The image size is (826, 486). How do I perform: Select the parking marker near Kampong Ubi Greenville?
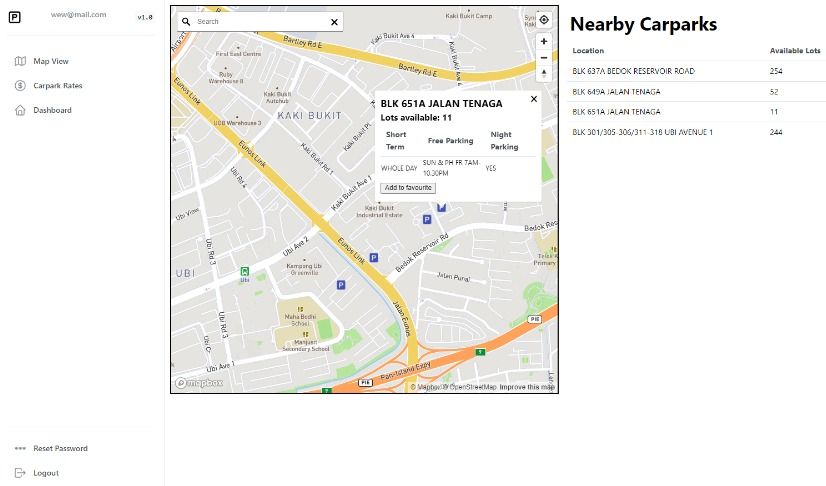[x=340, y=285]
